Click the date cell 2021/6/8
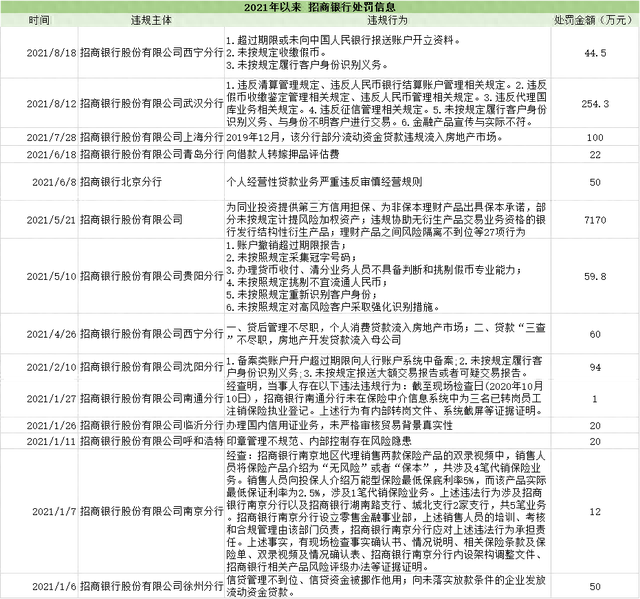Viewport: 640px width, 599px height. 54,182
